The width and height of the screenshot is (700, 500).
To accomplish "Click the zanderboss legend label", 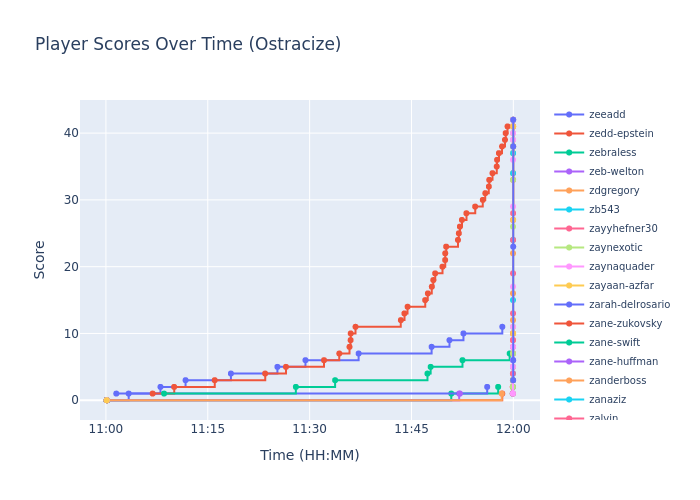I will point(617,381).
